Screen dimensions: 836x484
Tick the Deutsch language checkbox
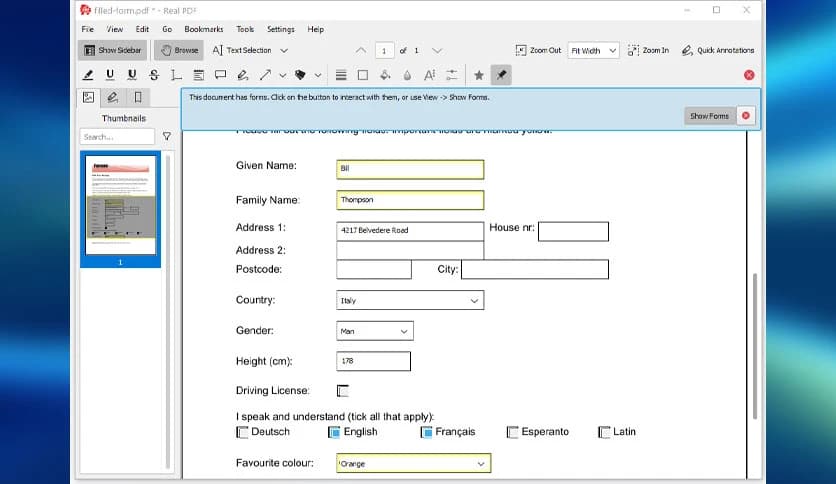coord(242,432)
